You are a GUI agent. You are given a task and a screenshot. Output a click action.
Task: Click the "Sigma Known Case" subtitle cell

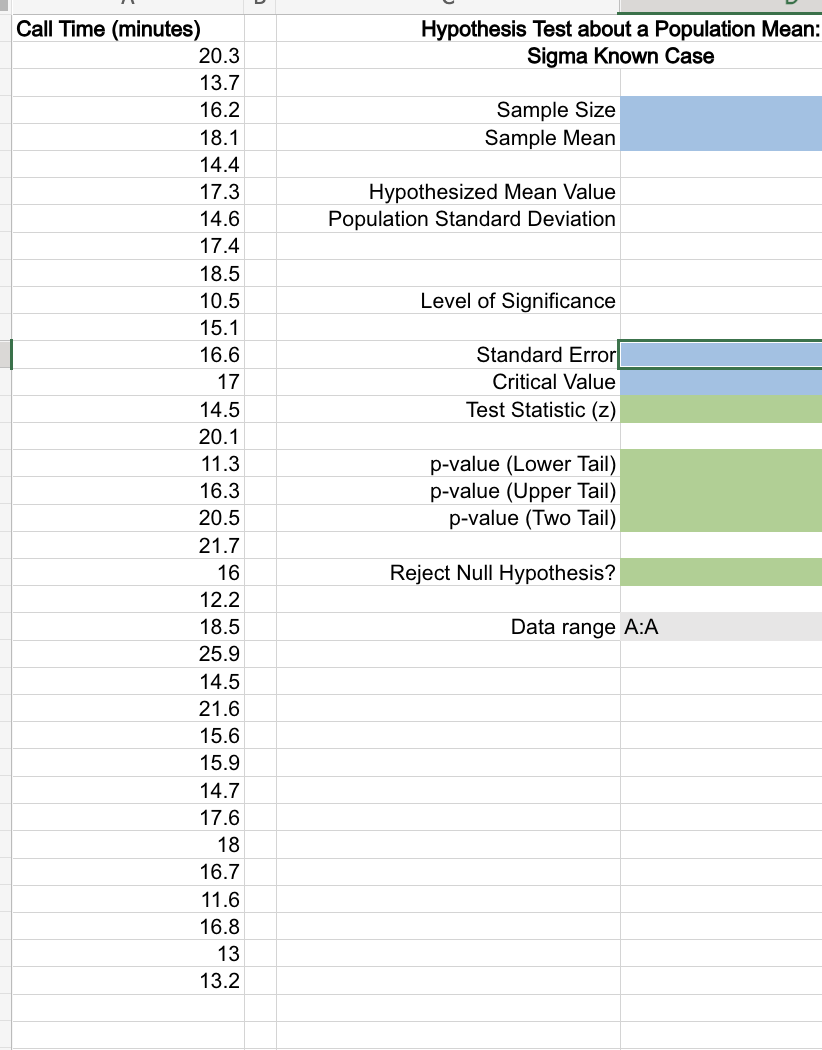coord(620,56)
